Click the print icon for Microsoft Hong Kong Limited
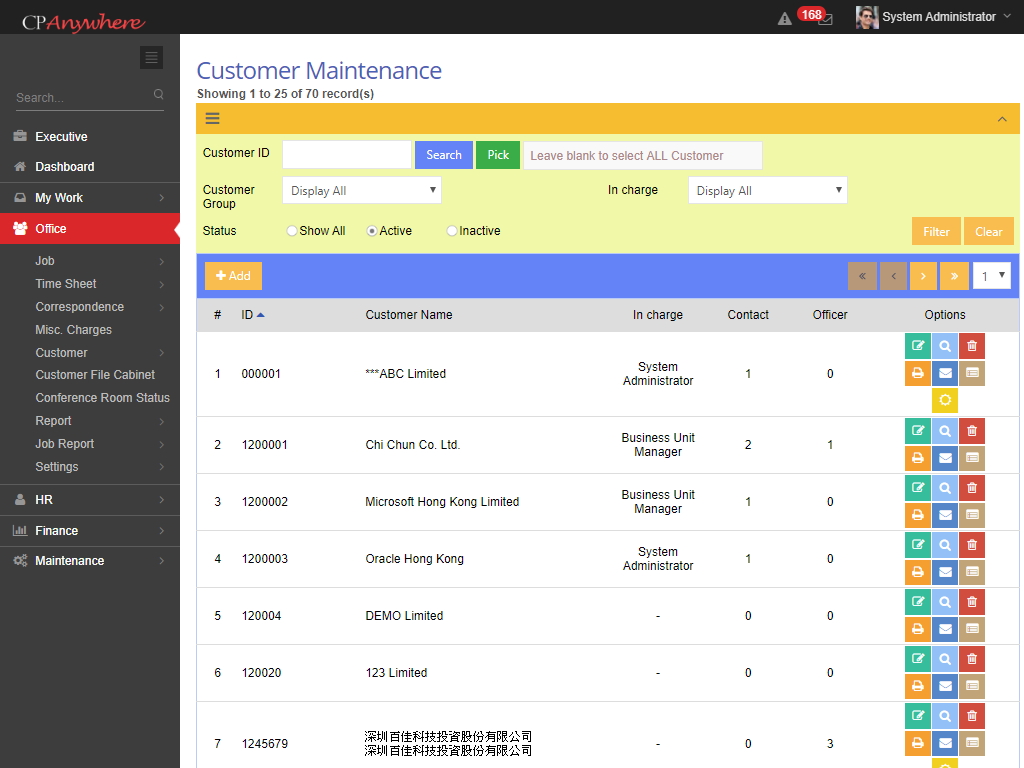This screenshot has height=768, width=1024. click(x=918, y=515)
